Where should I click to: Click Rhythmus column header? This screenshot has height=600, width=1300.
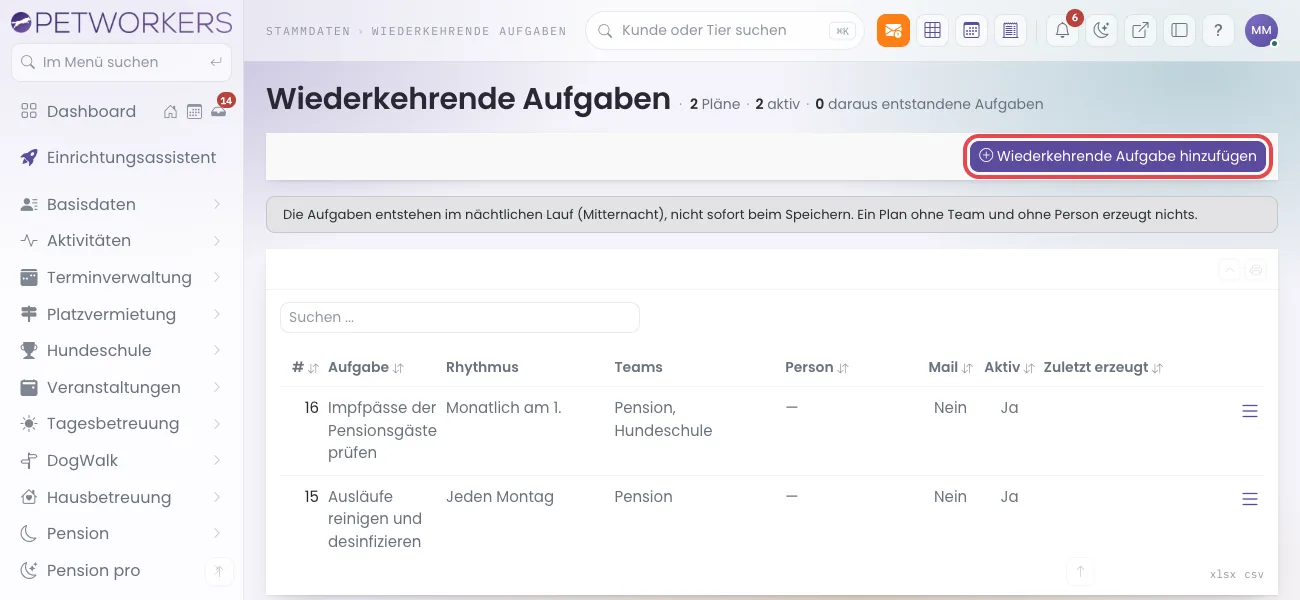[482, 367]
